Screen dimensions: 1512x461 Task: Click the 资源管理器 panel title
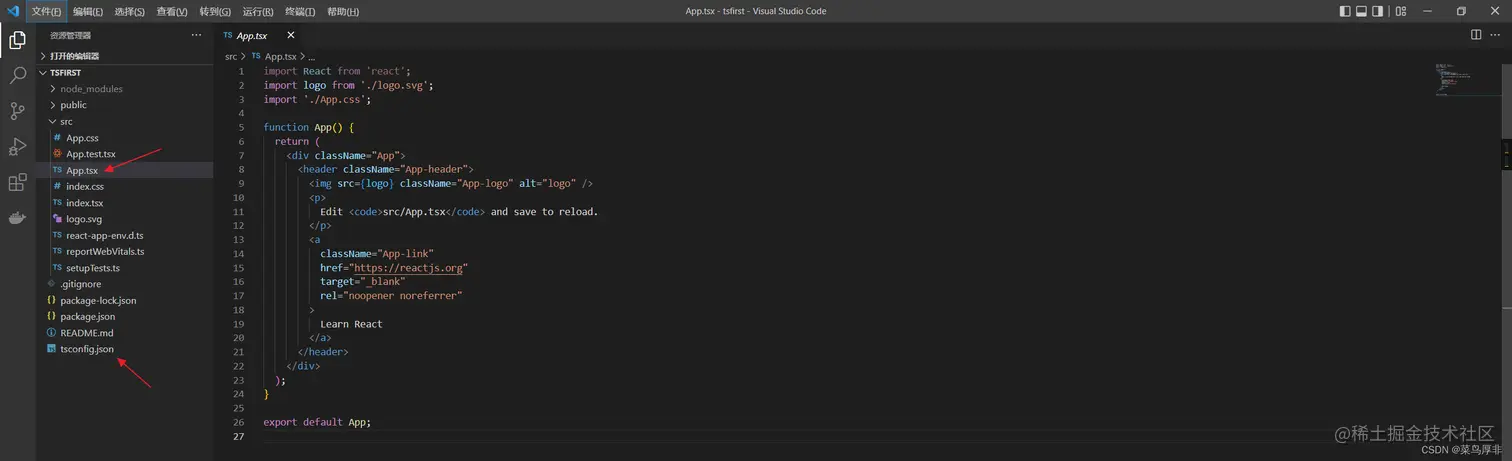(x=71, y=35)
